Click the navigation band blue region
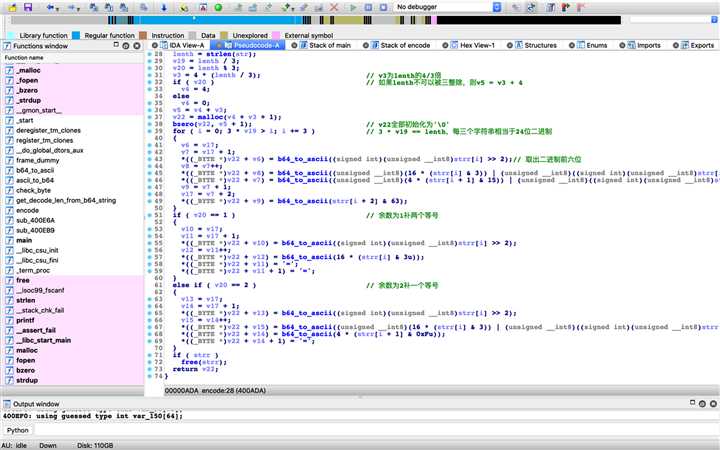Viewport: 720px width, 450px height. tap(220, 20)
